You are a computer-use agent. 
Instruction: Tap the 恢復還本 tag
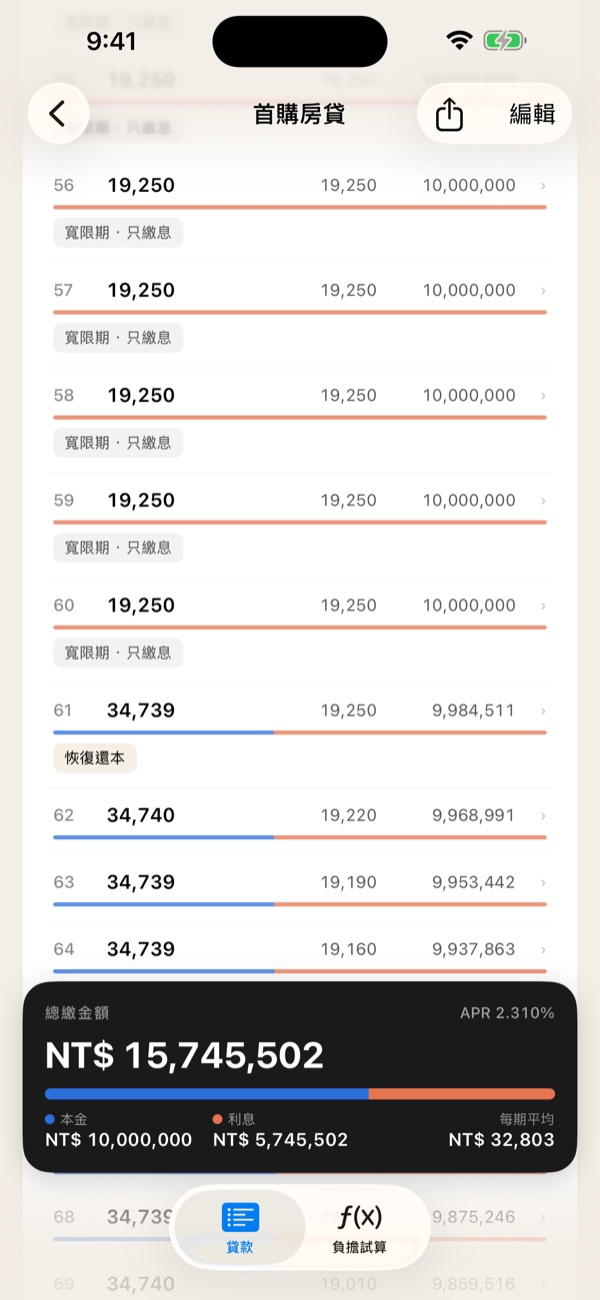tap(95, 758)
